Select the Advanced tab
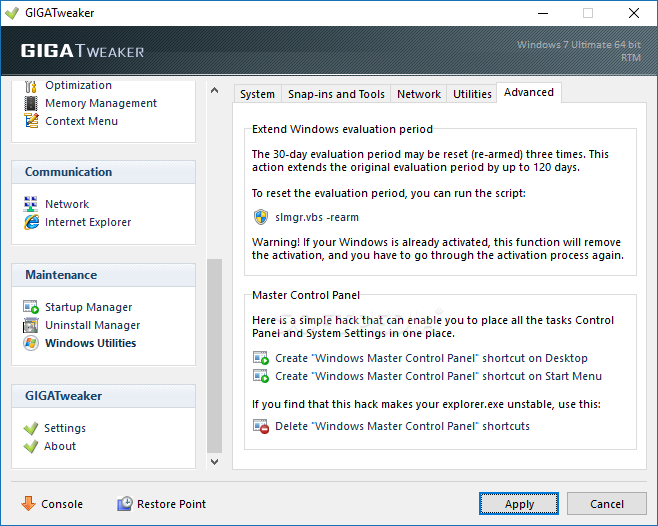Viewport: 658px width, 526px height. tap(529, 92)
